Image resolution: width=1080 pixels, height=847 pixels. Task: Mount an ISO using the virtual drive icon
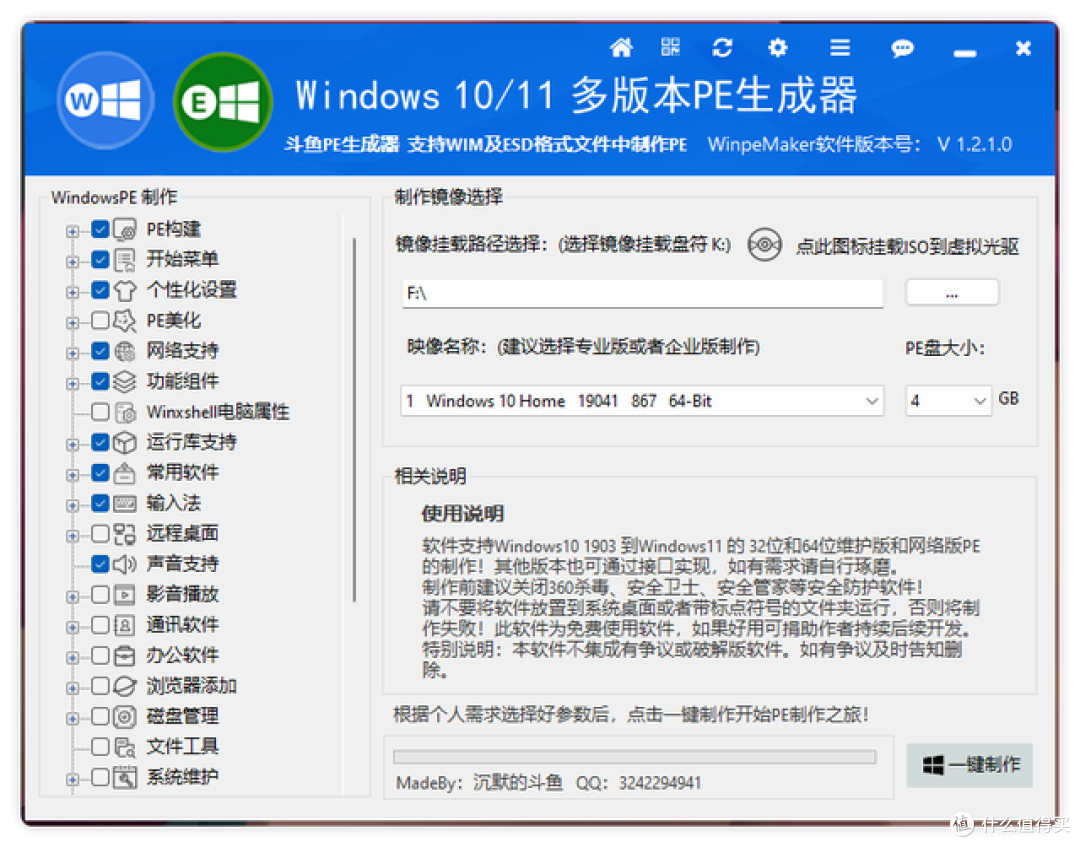pyautogui.click(x=764, y=245)
